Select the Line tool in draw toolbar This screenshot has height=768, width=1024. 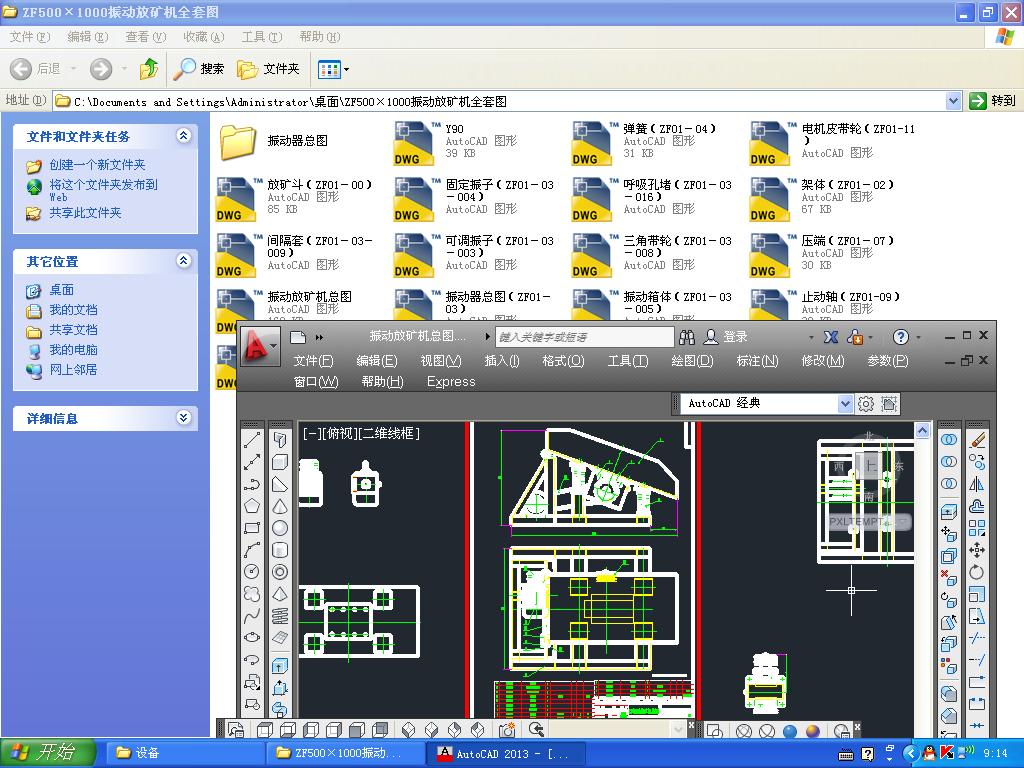coord(252,440)
